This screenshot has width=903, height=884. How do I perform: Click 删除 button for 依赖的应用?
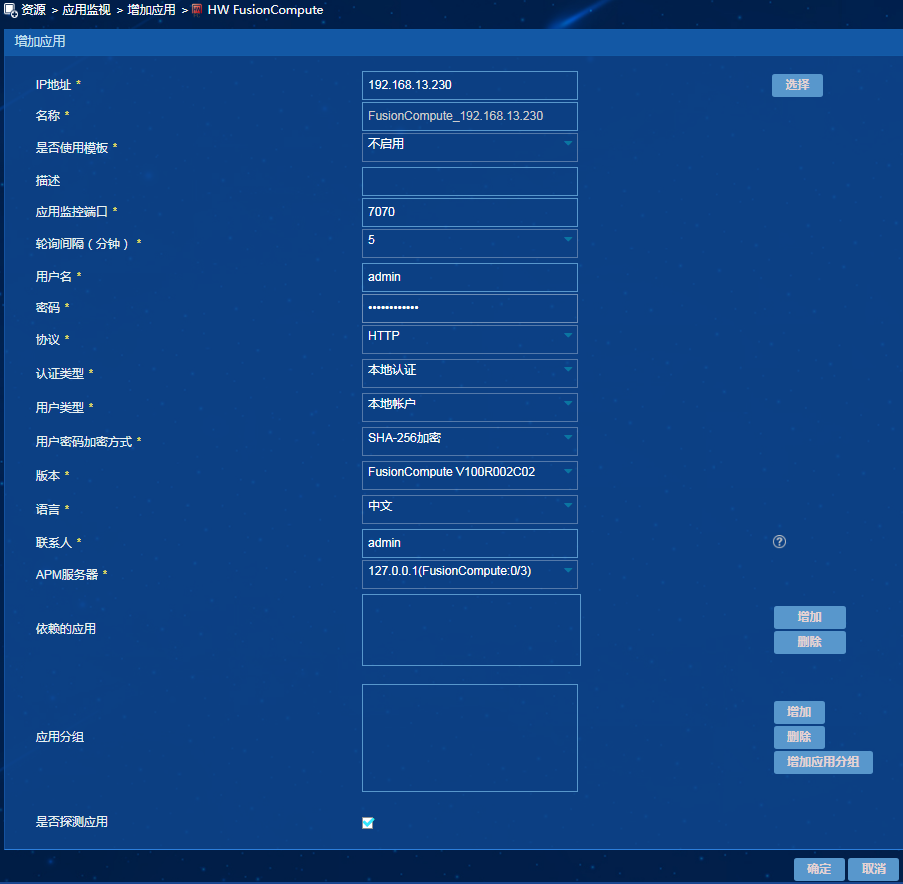tap(810, 642)
